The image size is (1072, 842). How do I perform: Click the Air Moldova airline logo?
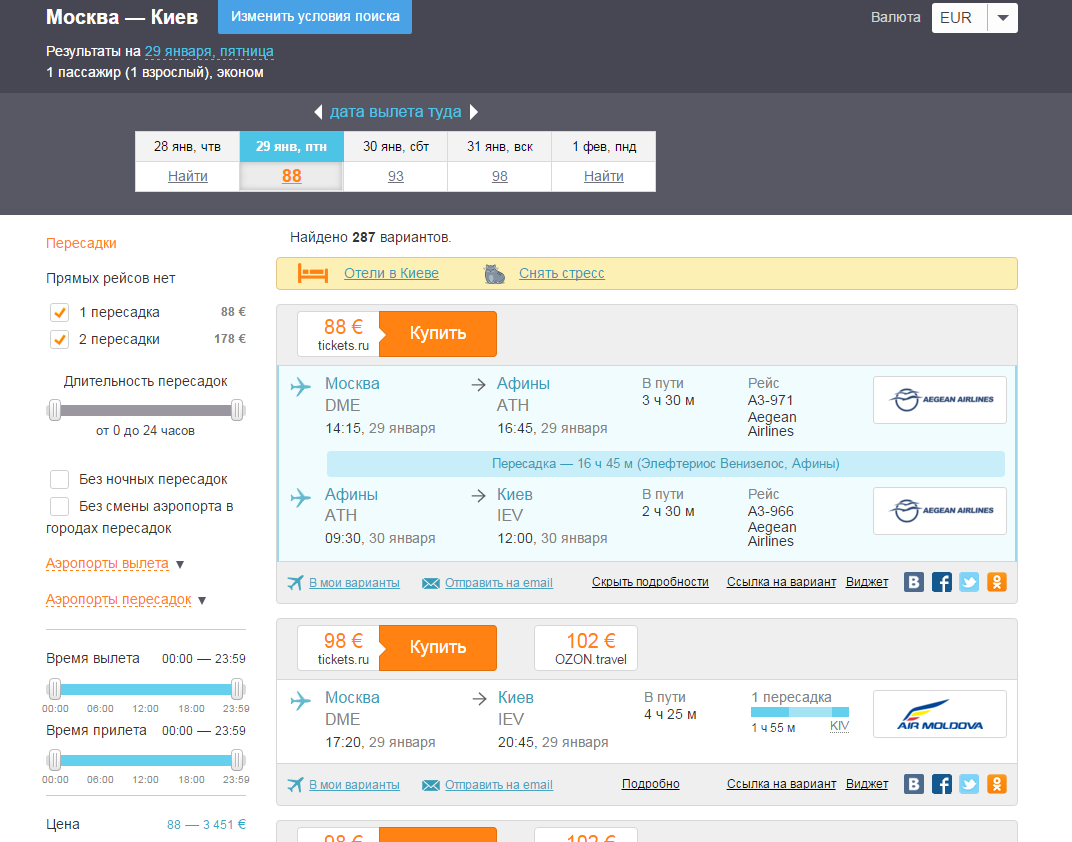tap(939, 714)
